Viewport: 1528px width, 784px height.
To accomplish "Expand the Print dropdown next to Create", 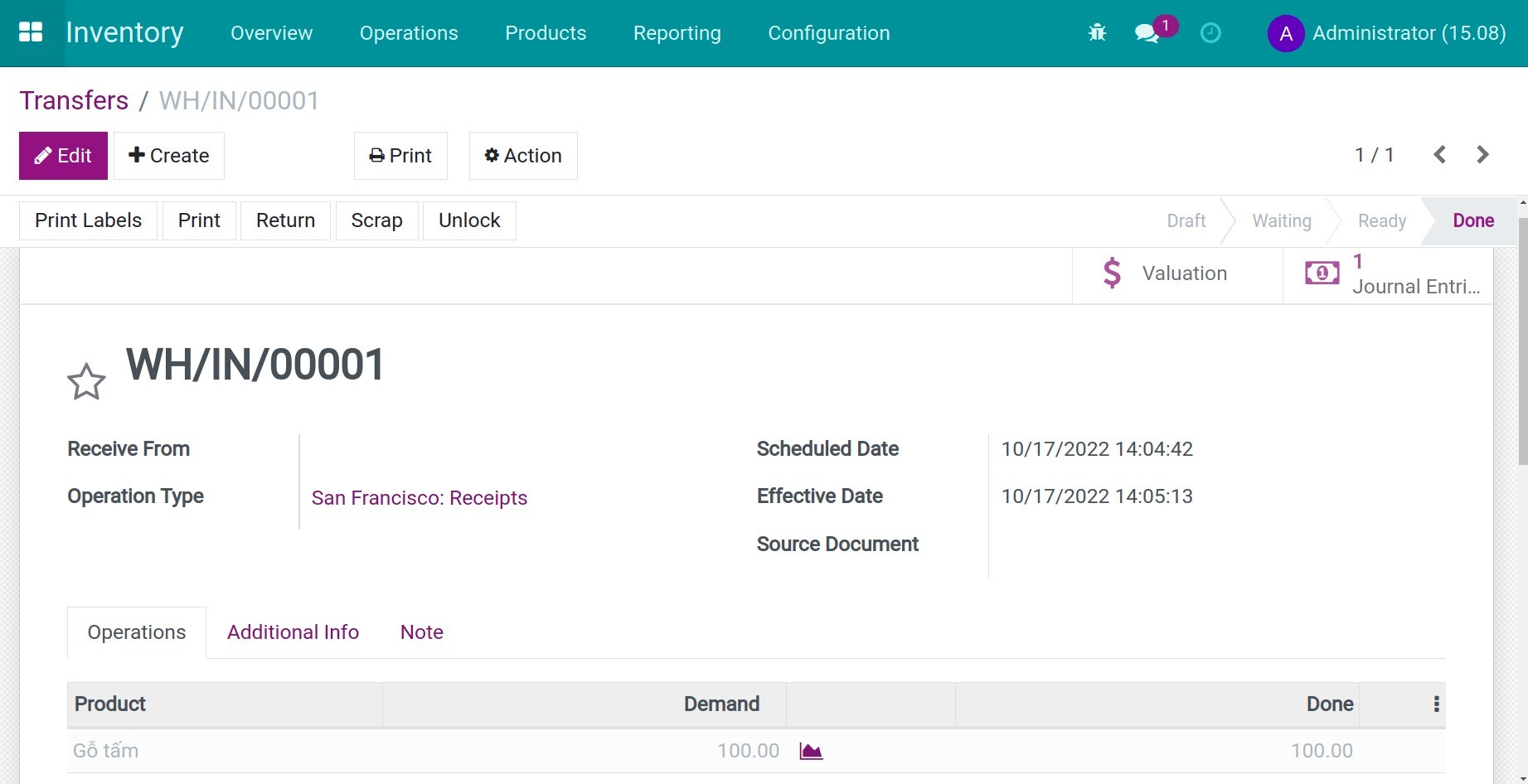I will [400, 156].
